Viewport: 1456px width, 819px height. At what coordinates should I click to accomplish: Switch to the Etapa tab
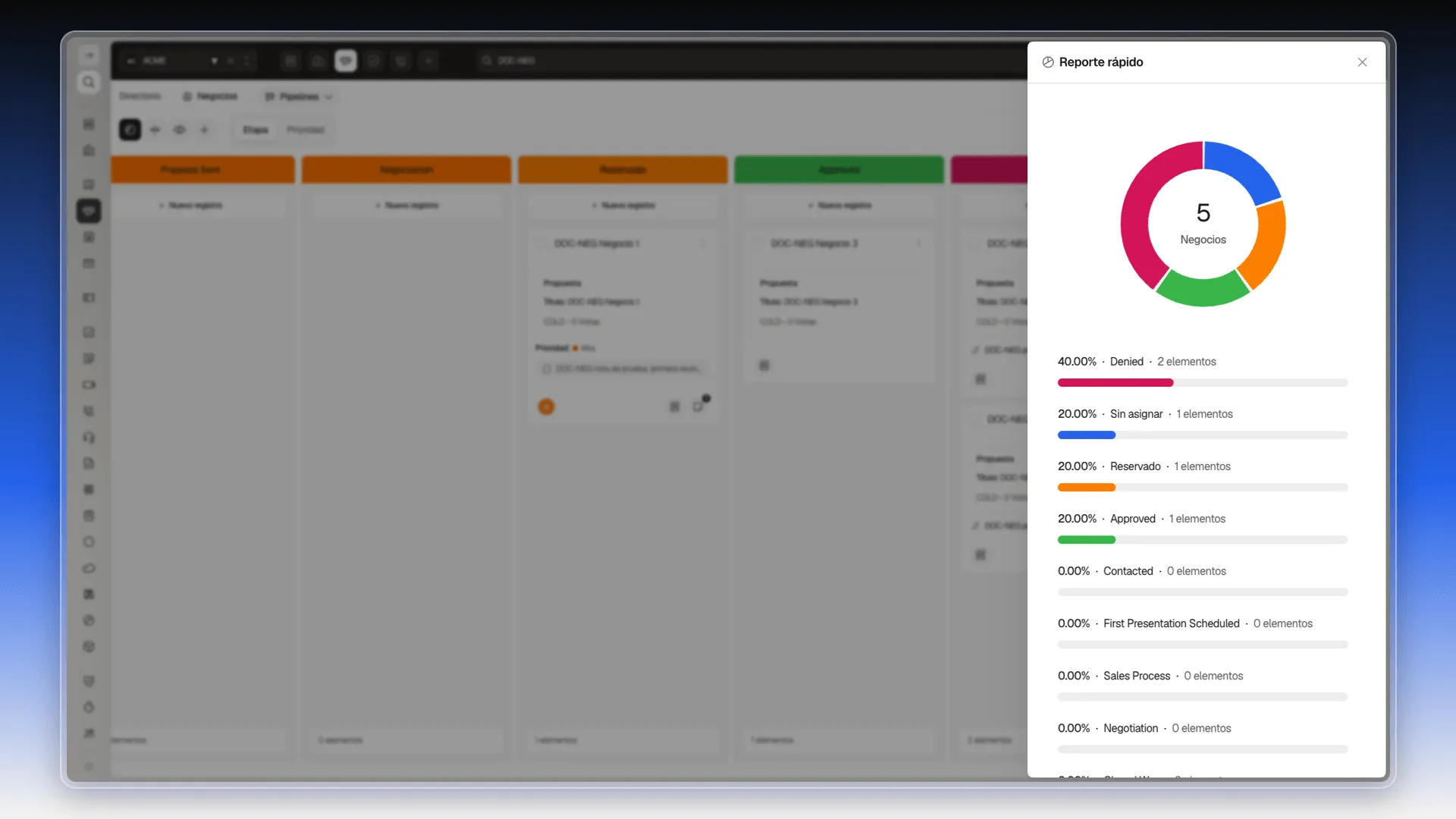tap(256, 130)
